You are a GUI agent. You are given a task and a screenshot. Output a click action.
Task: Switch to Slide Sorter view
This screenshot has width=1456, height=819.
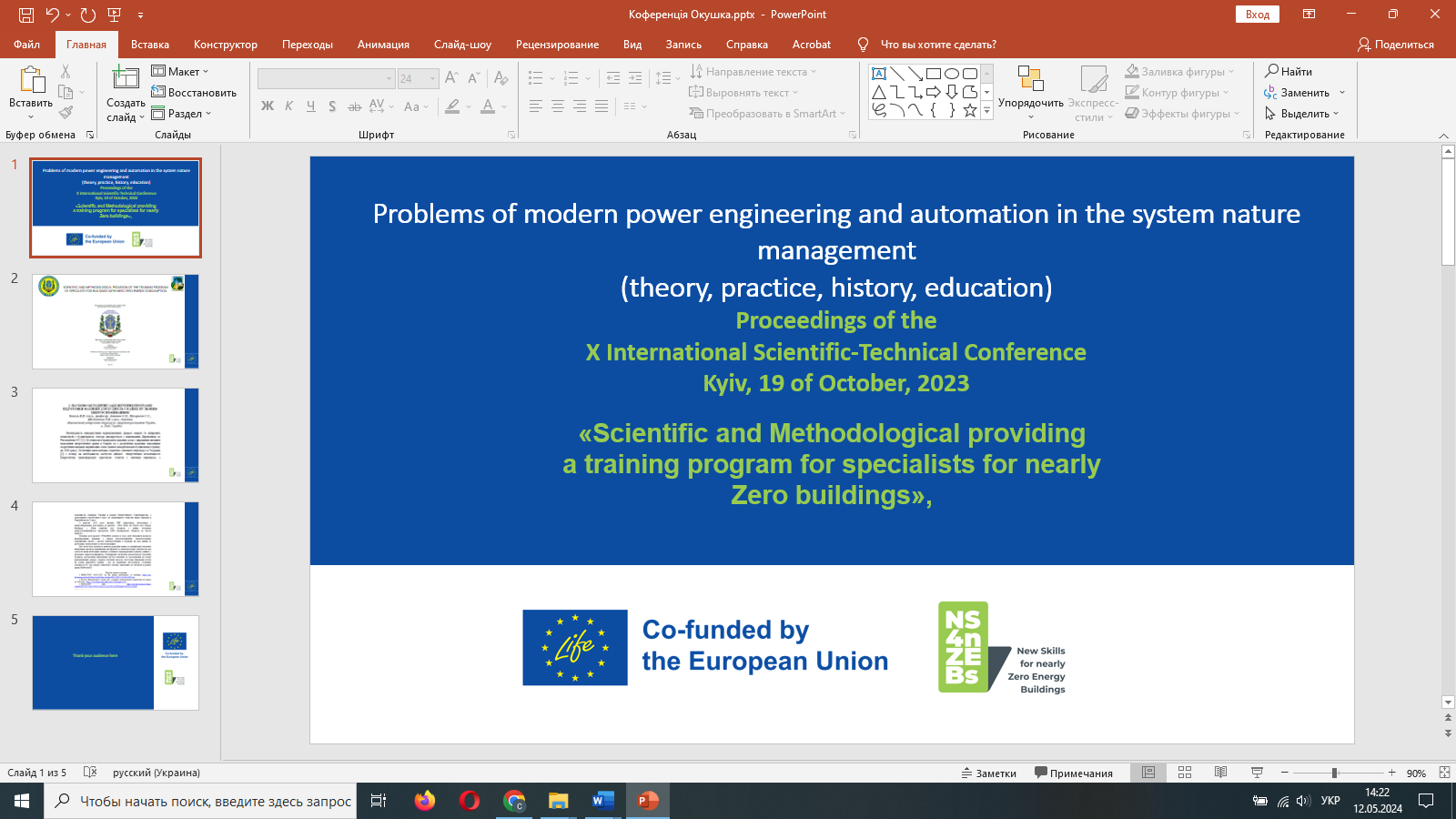pos(1185,773)
